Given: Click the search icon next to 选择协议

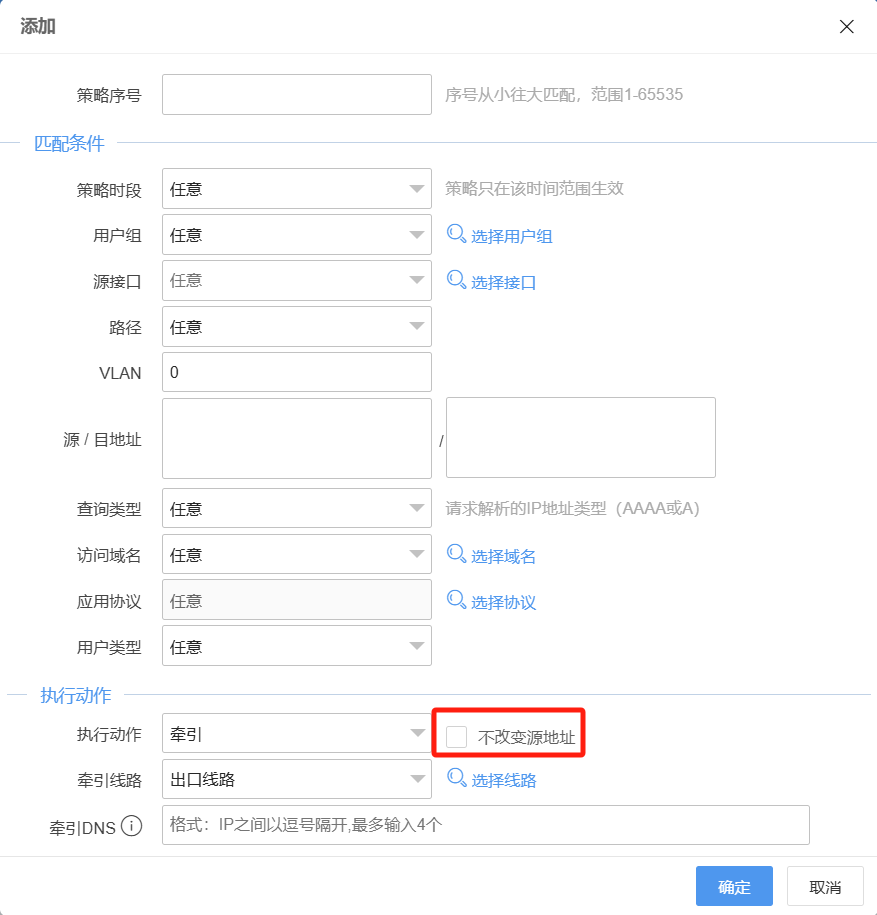Looking at the screenshot, I should click(456, 600).
